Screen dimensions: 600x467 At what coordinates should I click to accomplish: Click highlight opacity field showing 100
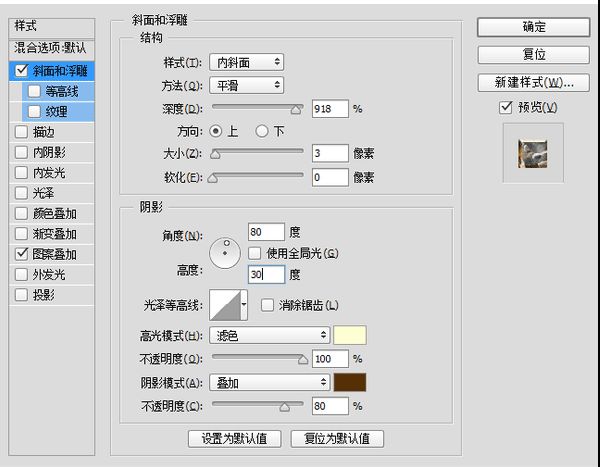tap(330, 359)
